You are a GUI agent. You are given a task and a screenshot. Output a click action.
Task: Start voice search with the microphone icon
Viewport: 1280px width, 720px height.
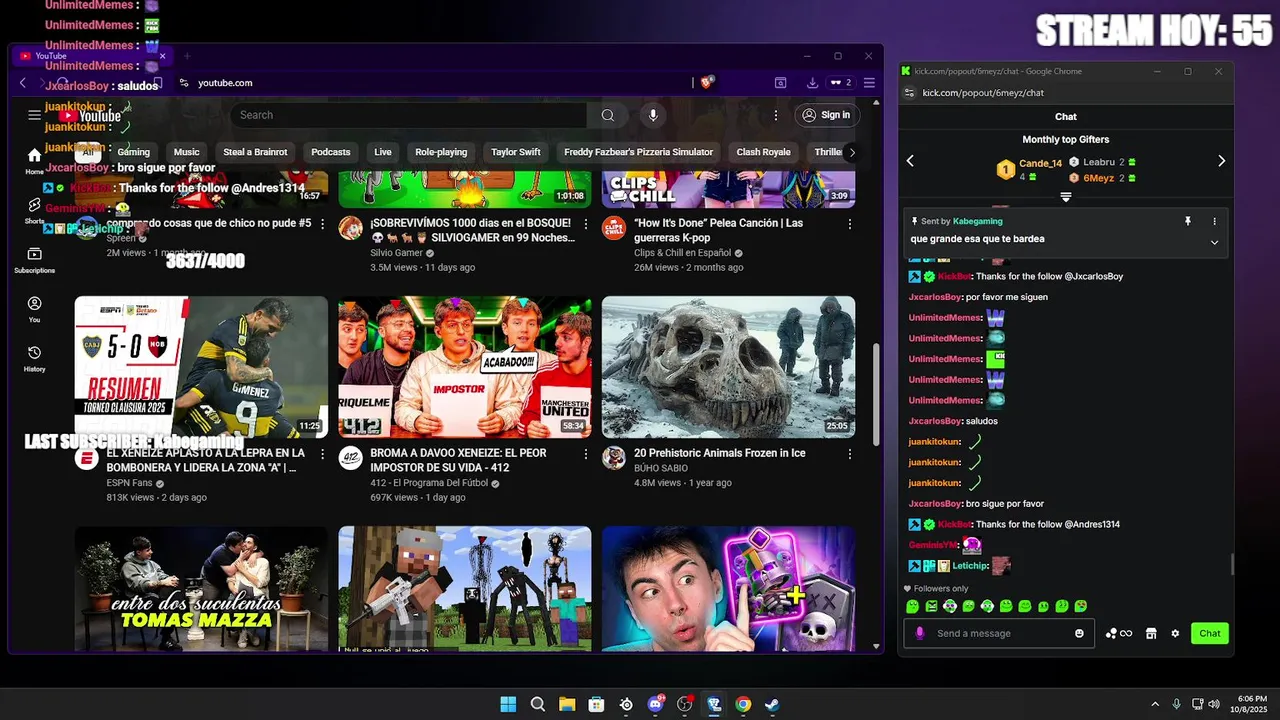click(653, 115)
